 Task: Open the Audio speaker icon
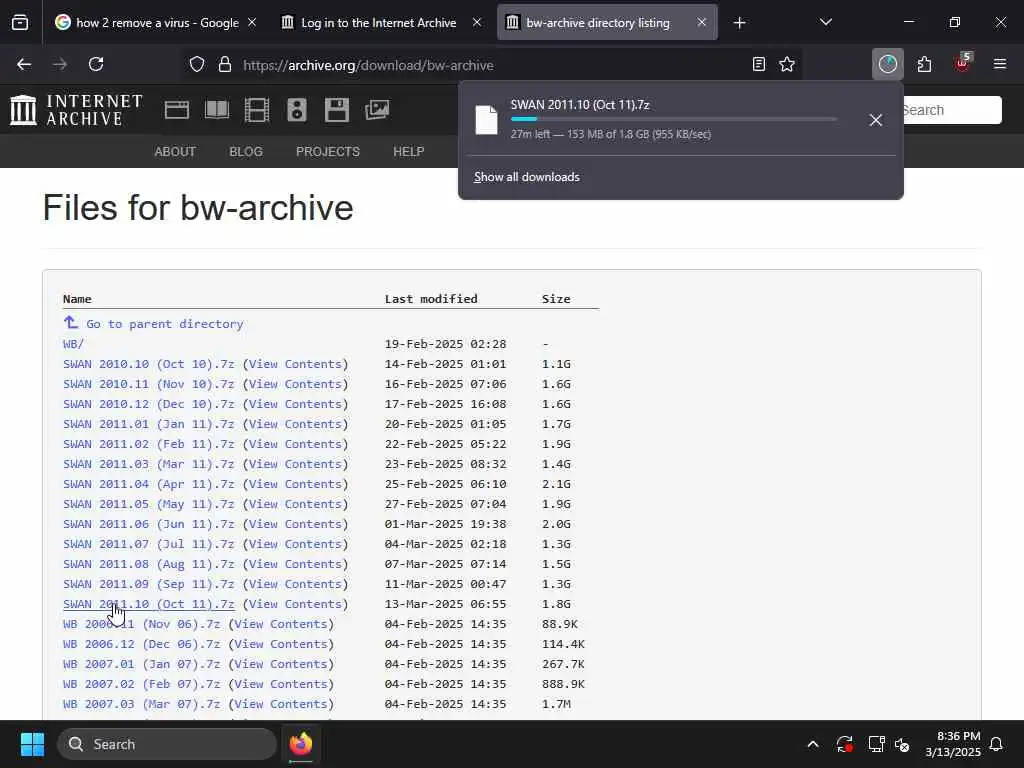pyautogui.click(x=296, y=110)
